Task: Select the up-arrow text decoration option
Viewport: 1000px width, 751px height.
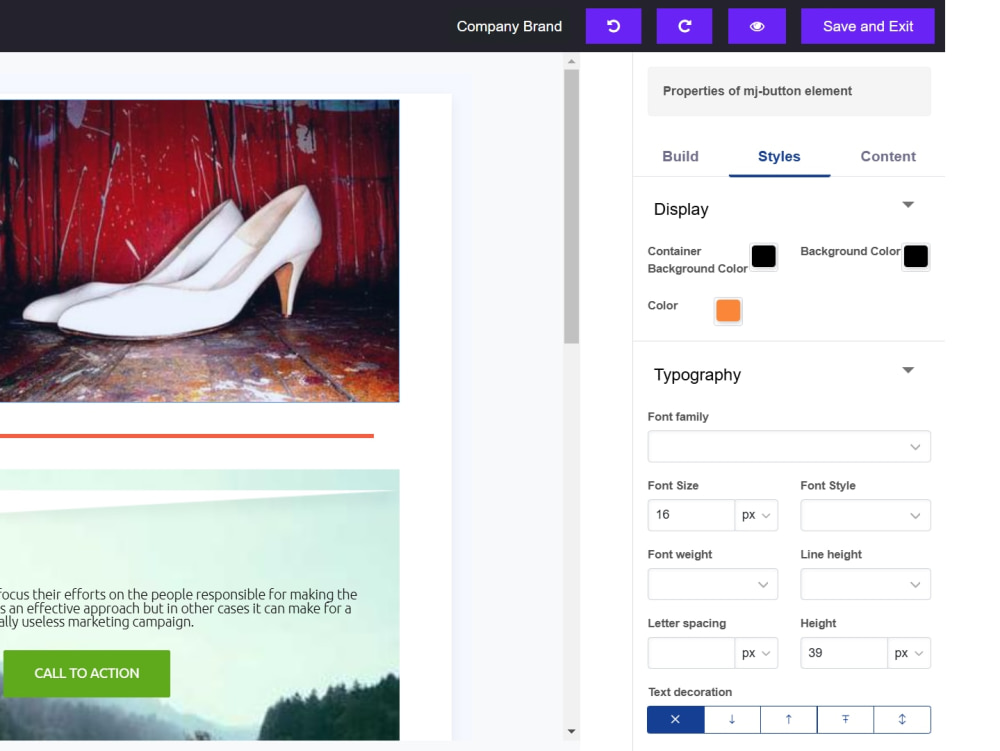Action: pyautogui.click(x=789, y=719)
